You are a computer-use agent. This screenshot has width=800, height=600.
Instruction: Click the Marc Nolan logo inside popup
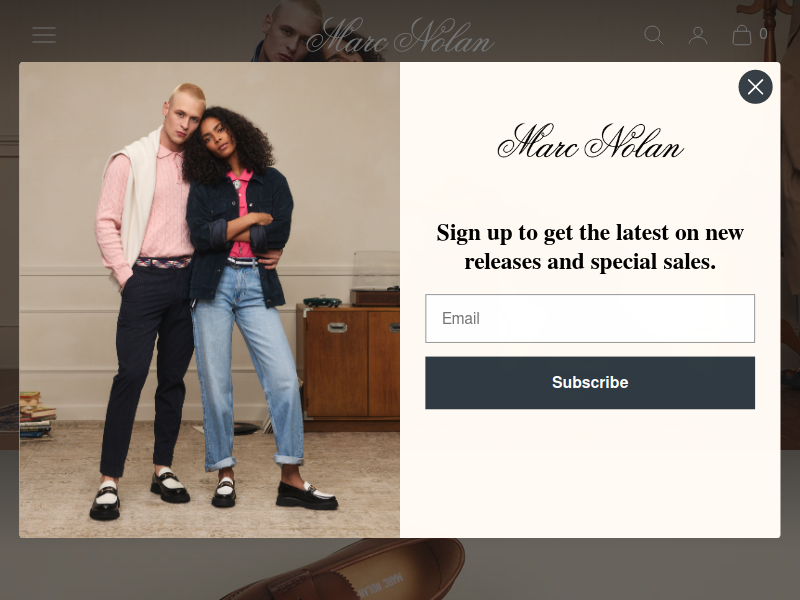[x=590, y=140]
